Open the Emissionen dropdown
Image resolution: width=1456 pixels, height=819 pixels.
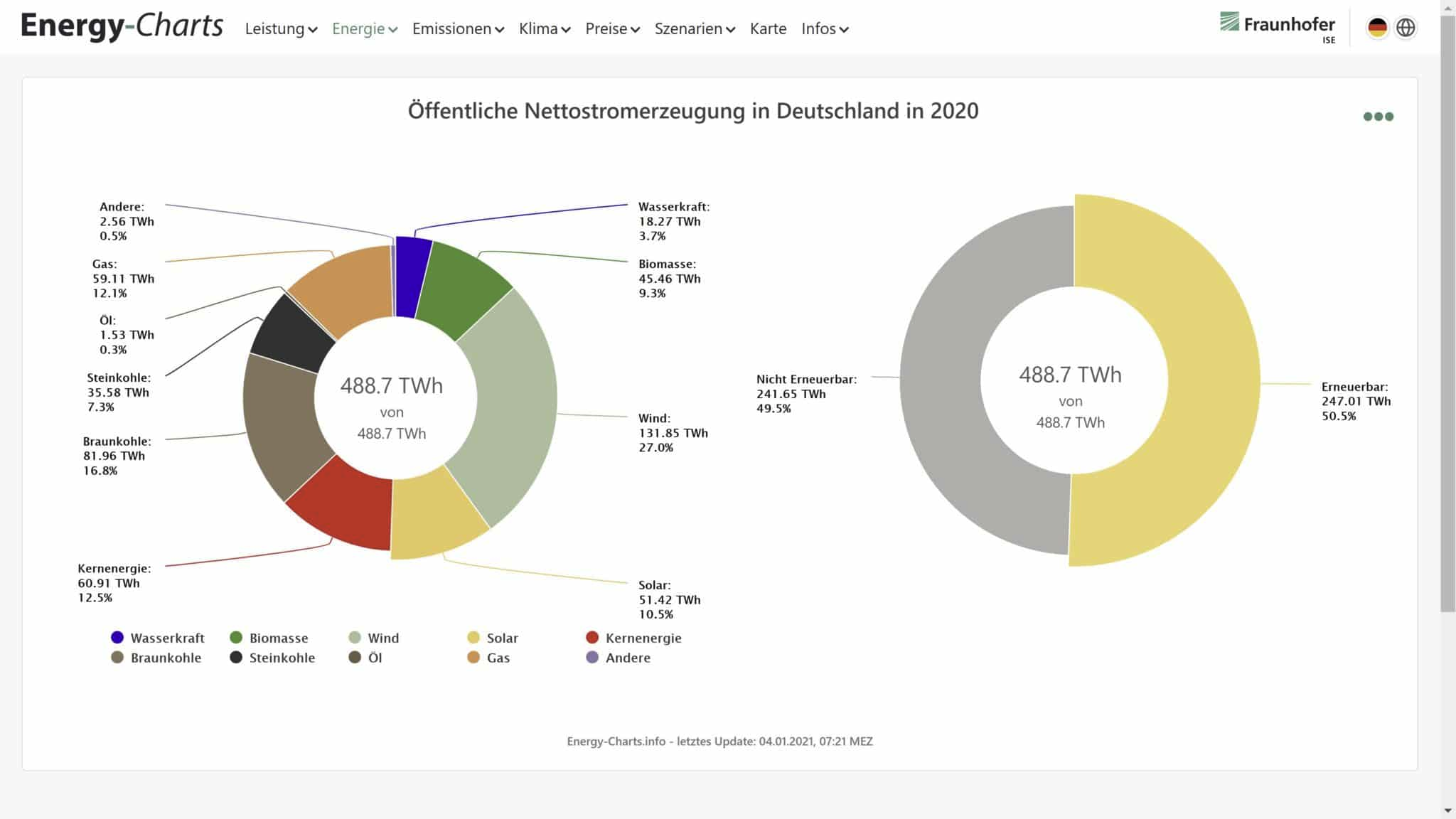click(458, 29)
